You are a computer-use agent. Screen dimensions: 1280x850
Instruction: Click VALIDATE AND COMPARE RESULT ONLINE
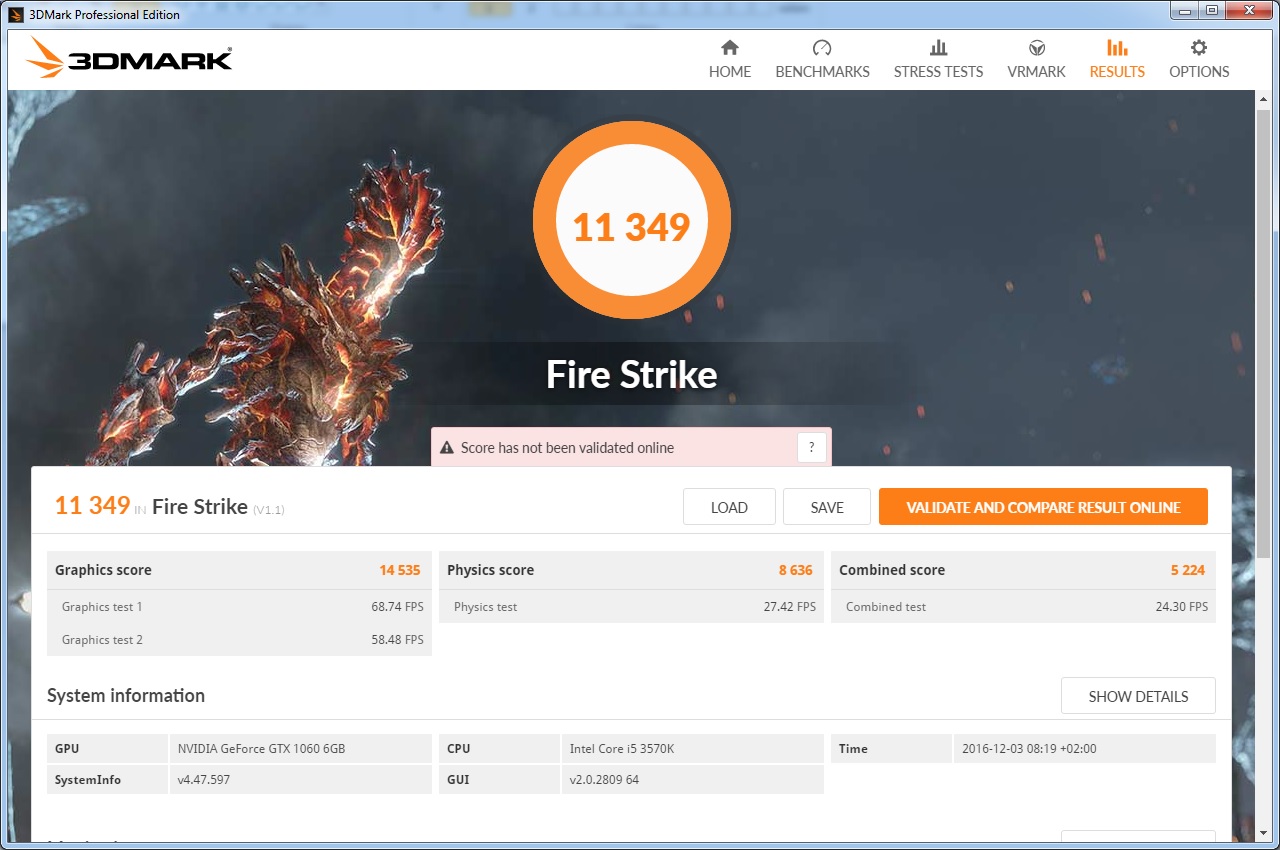point(1043,507)
